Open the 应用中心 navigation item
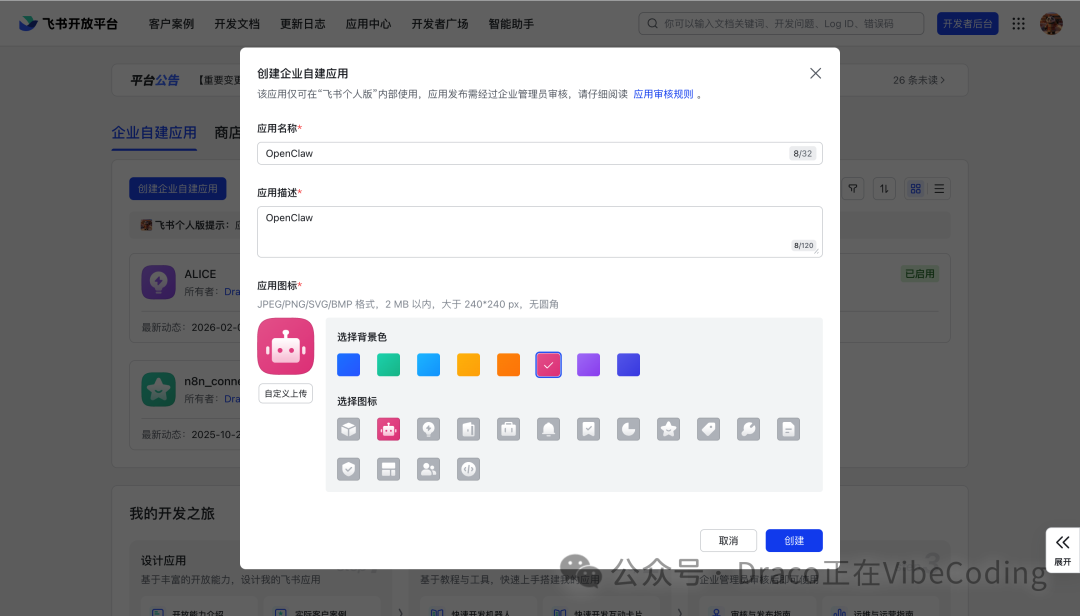 click(368, 23)
